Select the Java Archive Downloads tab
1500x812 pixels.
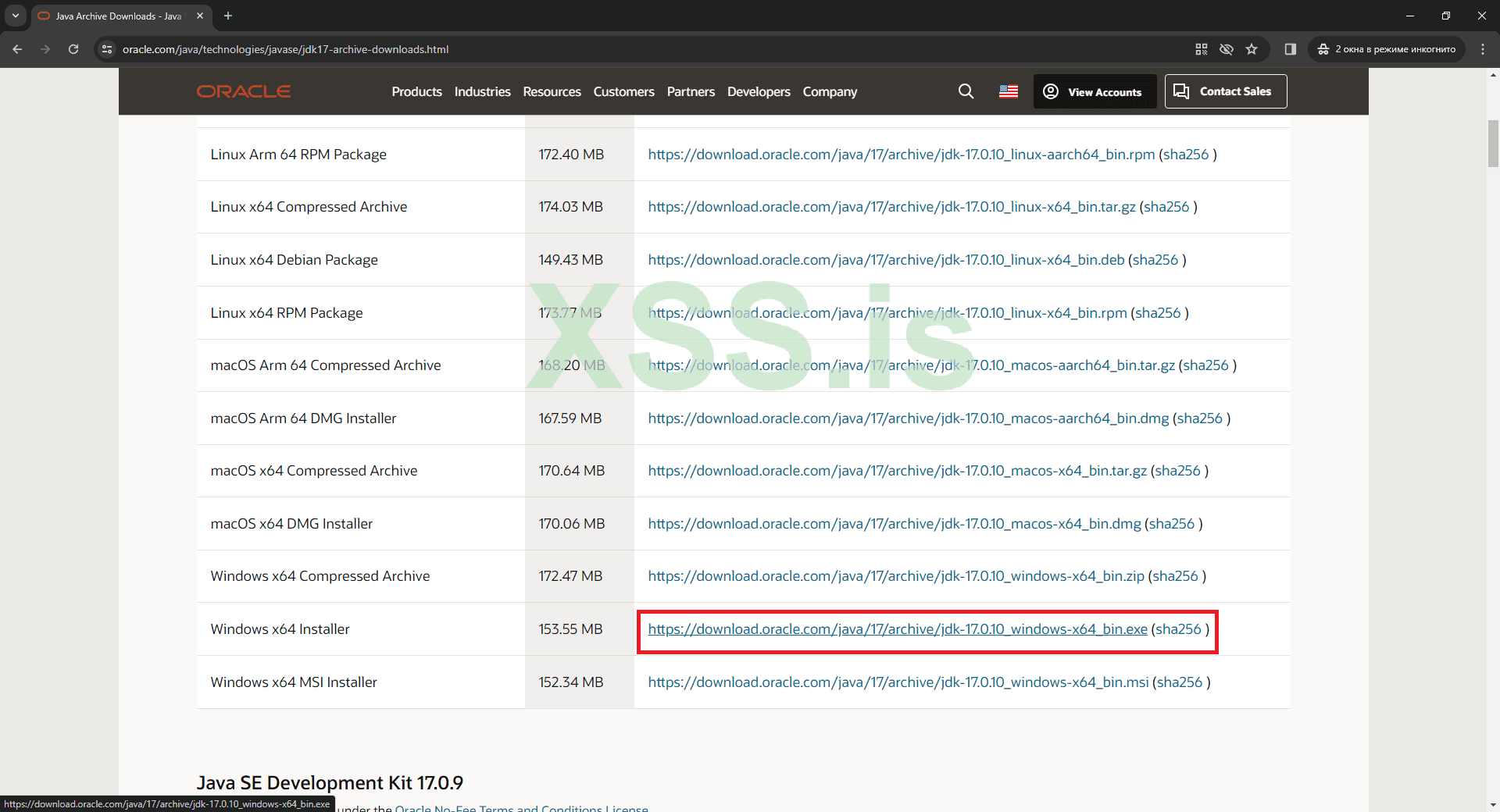121,16
